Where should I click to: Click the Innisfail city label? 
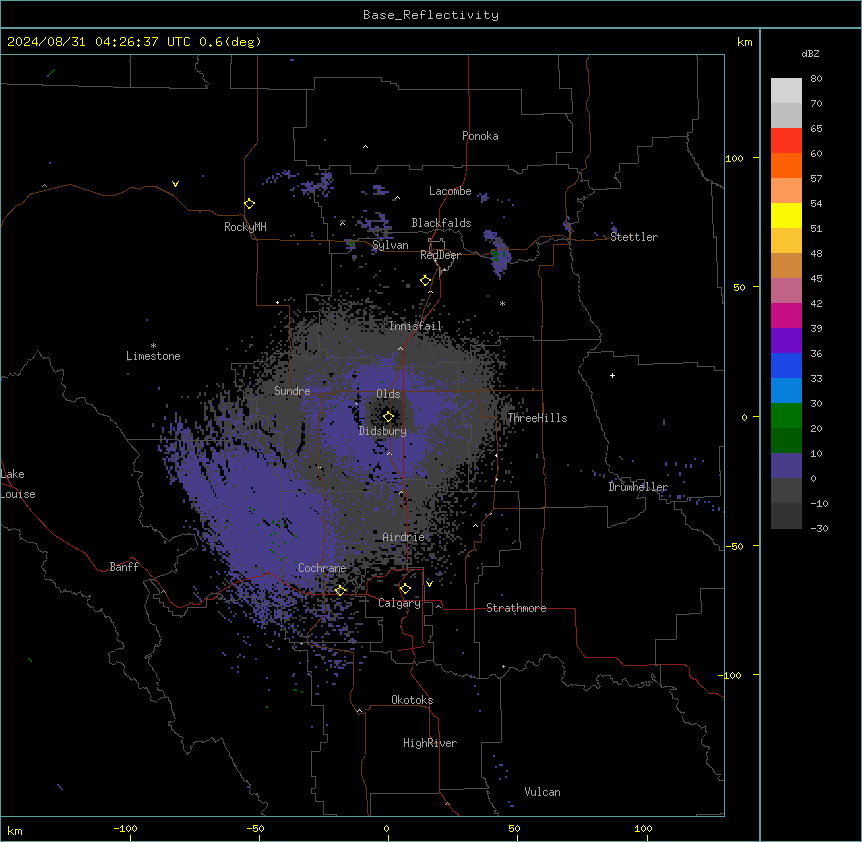(416, 326)
